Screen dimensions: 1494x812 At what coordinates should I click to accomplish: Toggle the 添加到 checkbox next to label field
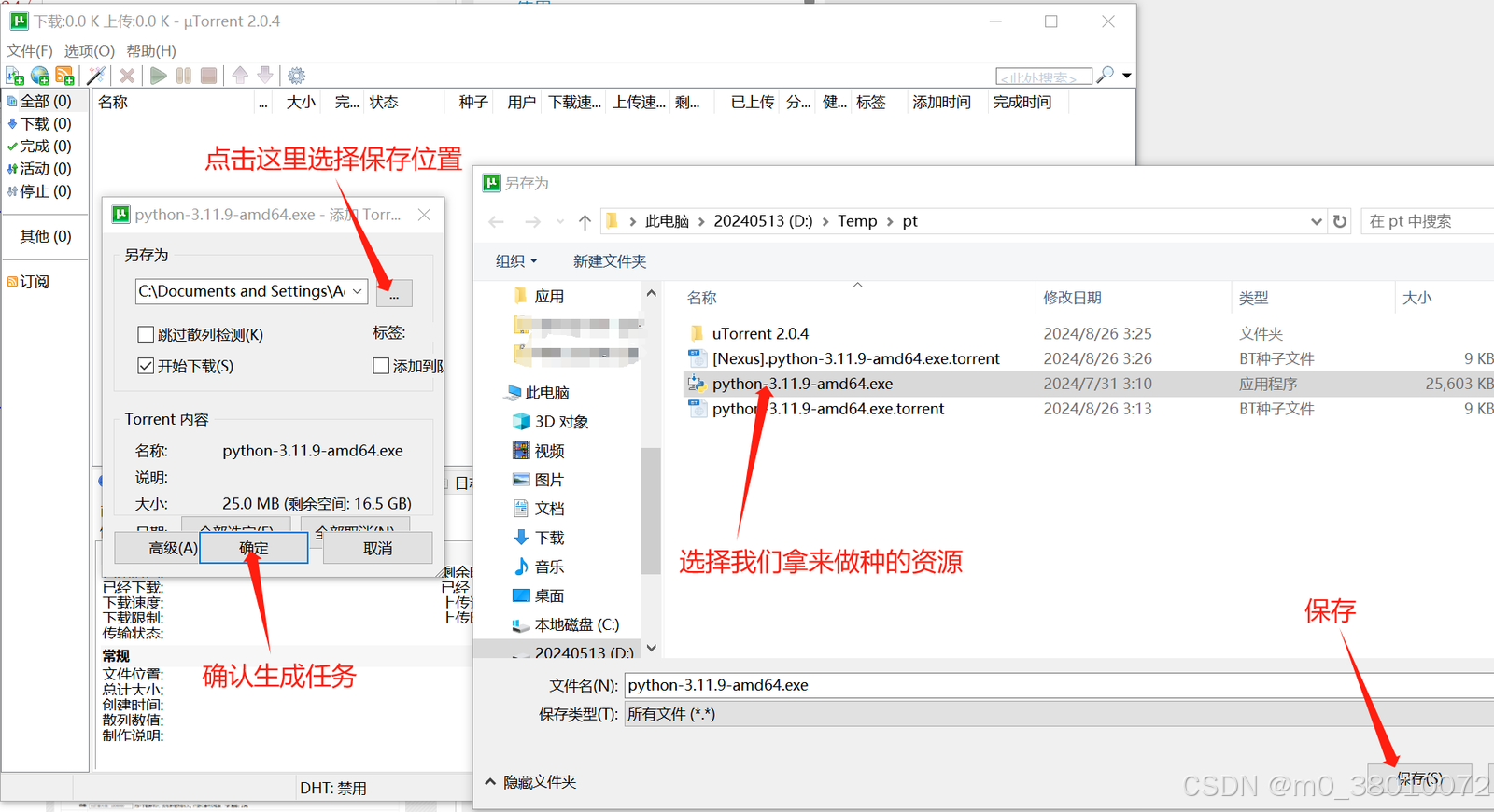click(x=381, y=366)
